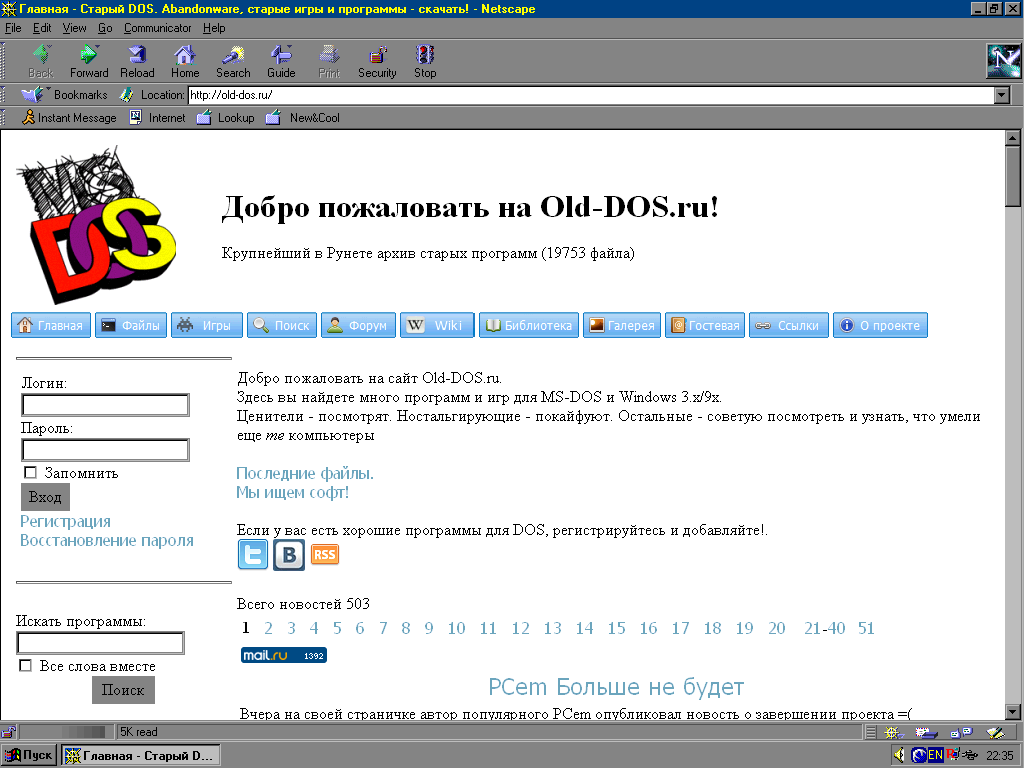The height and width of the screenshot is (768, 1024).
Task: Open the Поиск nav button in menu bar
Action: click(x=282, y=325)
